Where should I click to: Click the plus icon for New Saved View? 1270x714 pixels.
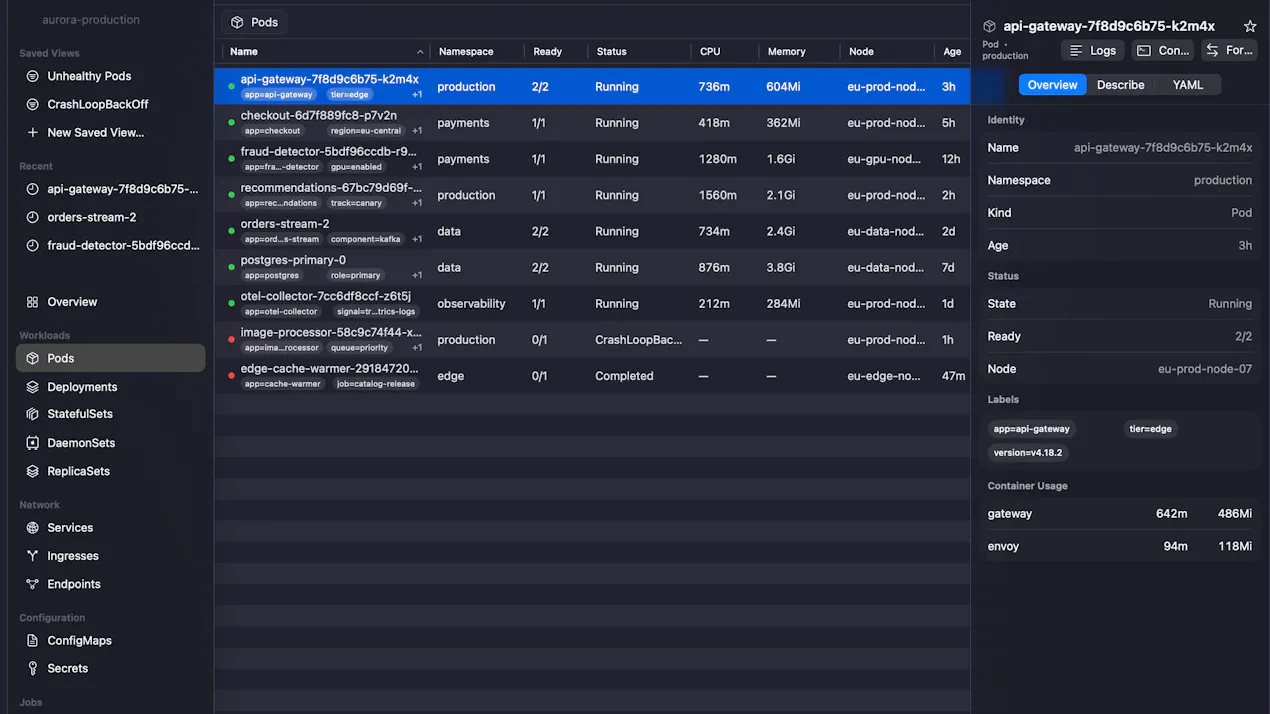pos(32,132)
